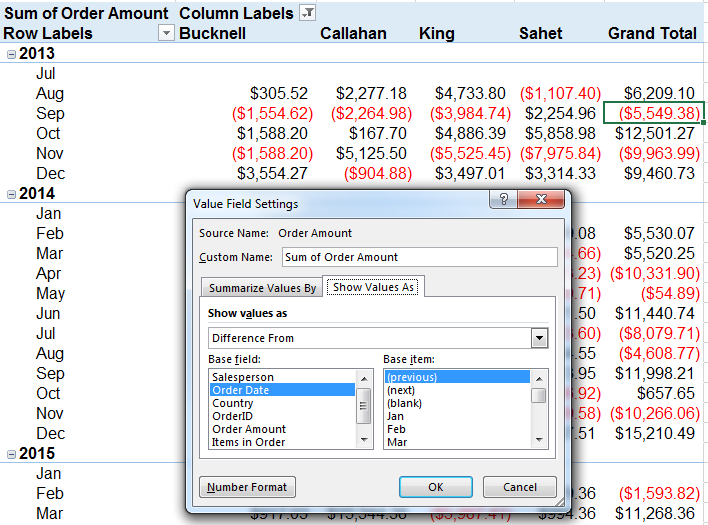The height and width of the screenshot is (525, 708).
Task: Select the Show Values As tab
Action: pos(376,288)
